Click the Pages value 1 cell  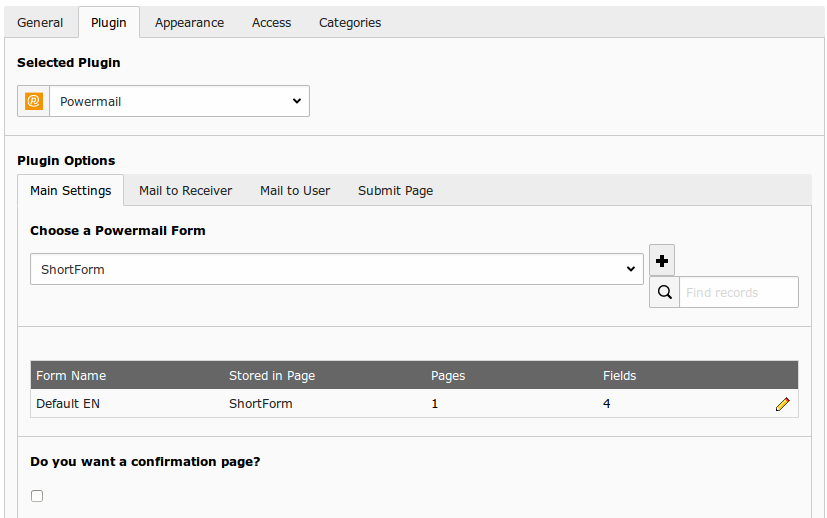(x=435, y=404)
